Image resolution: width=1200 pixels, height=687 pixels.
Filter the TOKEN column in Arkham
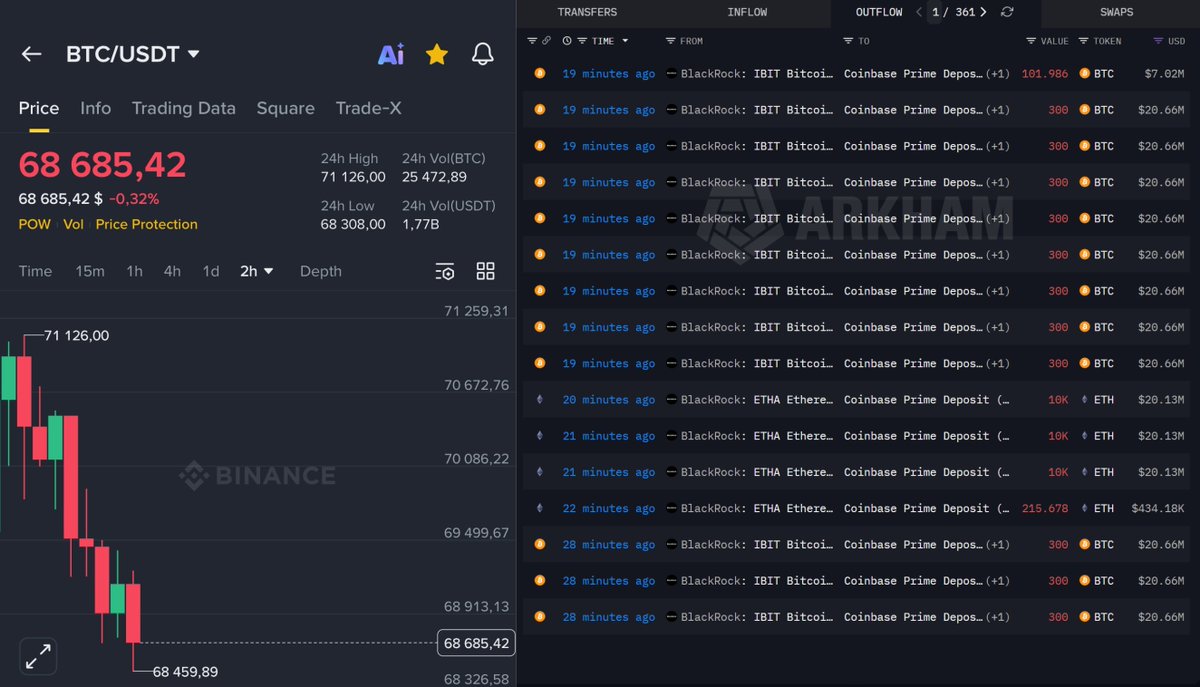[1084, 41]
